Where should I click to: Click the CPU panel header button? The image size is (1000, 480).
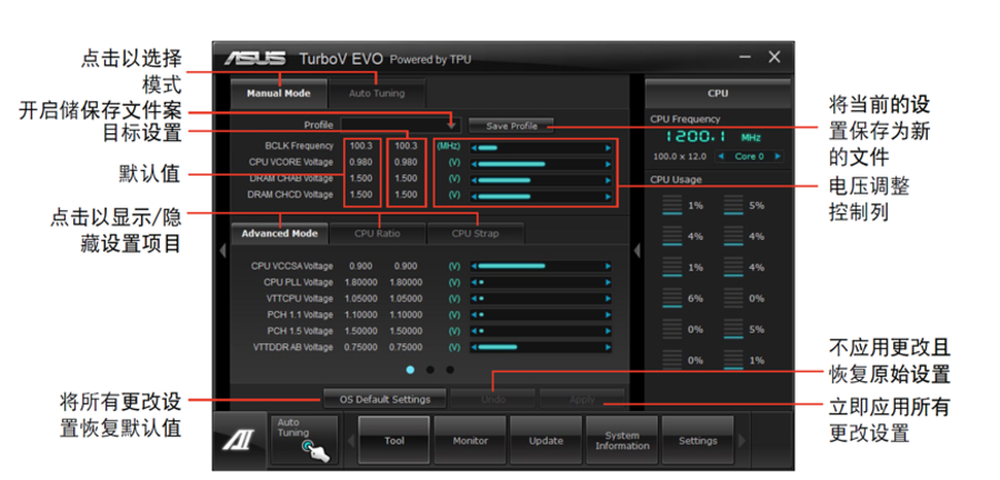click(x=718, y=93)
